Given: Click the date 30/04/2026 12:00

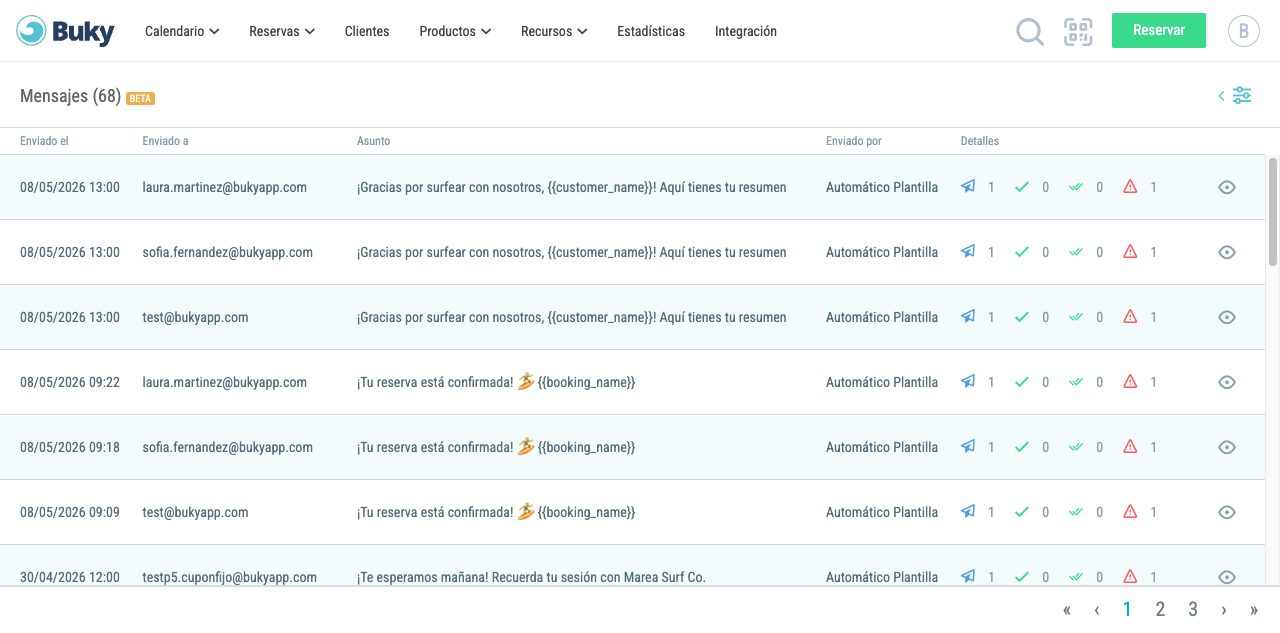Looking at the screenshot, I should pos(70,577).
